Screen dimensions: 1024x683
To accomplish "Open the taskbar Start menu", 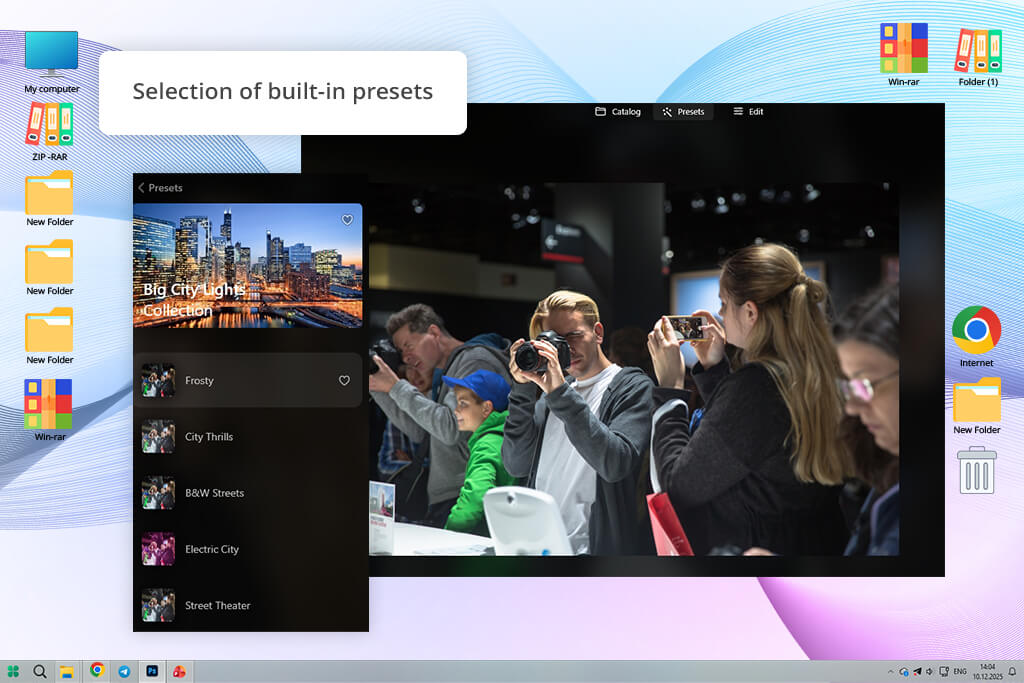I will pos(13,671).
